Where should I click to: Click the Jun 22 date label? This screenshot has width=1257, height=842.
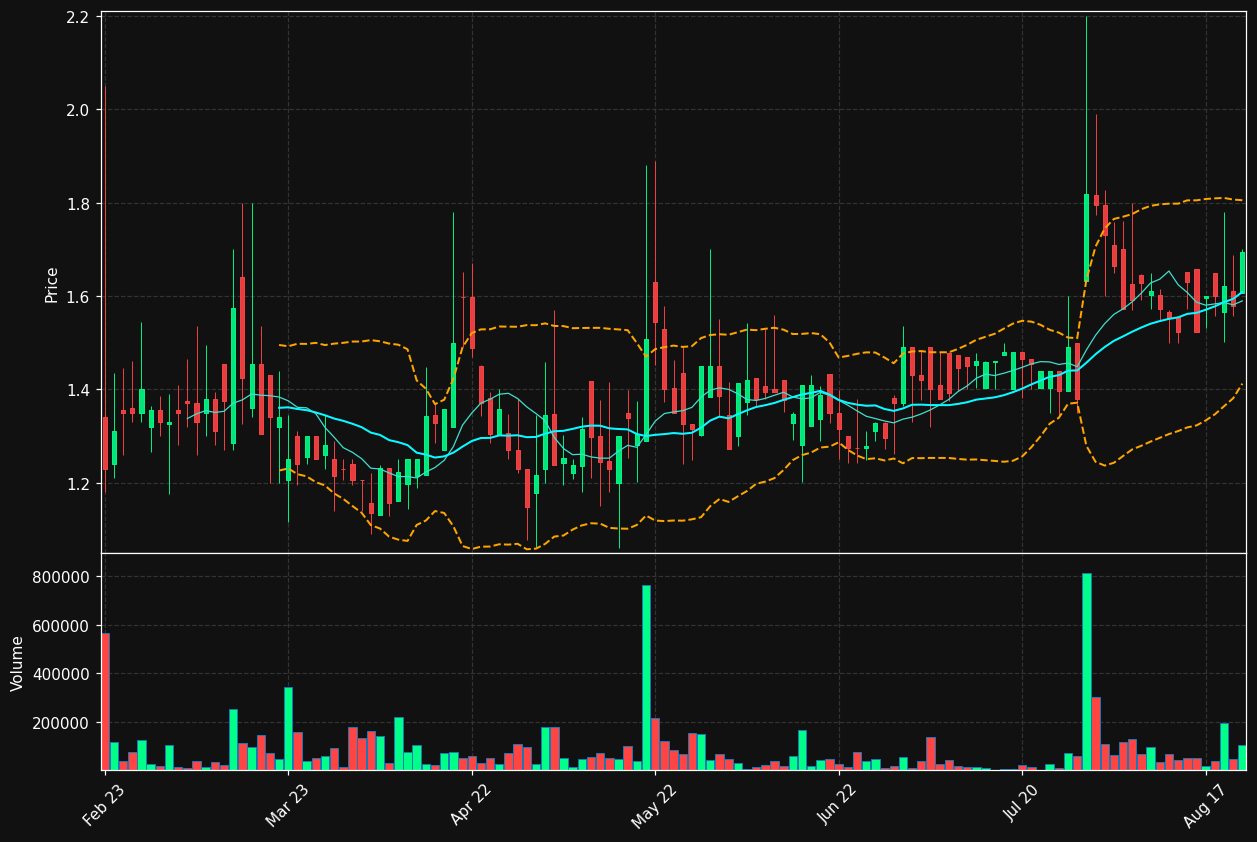coord(838,805)
